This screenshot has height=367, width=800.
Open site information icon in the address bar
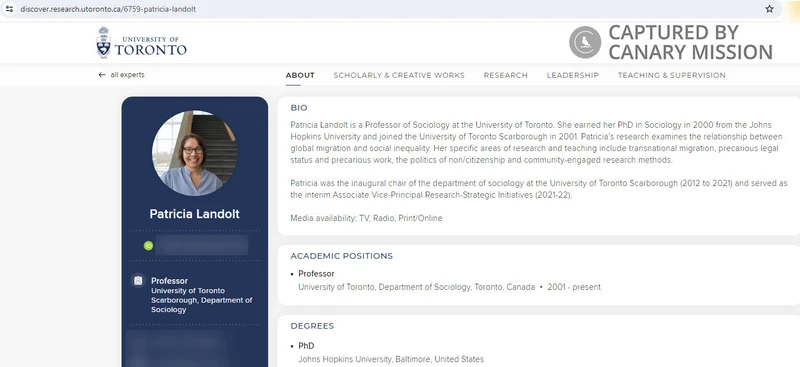point(9,9)
